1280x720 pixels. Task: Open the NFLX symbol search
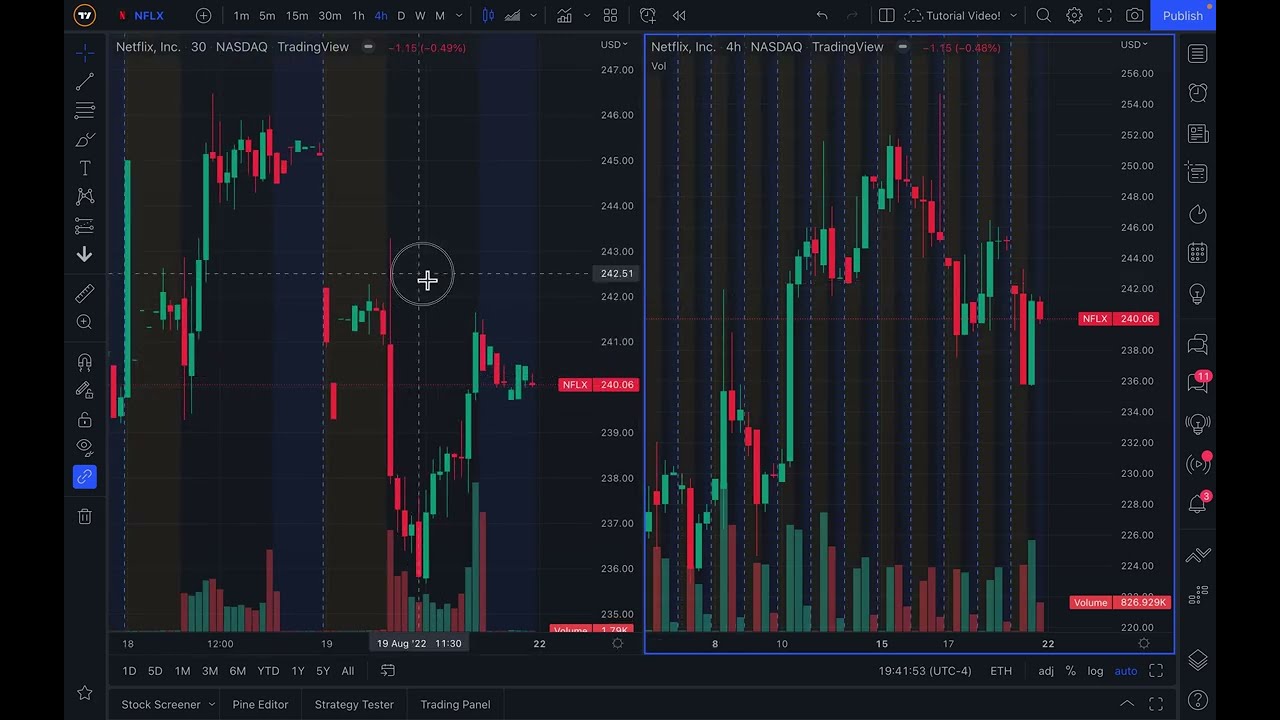click(141, 15)
